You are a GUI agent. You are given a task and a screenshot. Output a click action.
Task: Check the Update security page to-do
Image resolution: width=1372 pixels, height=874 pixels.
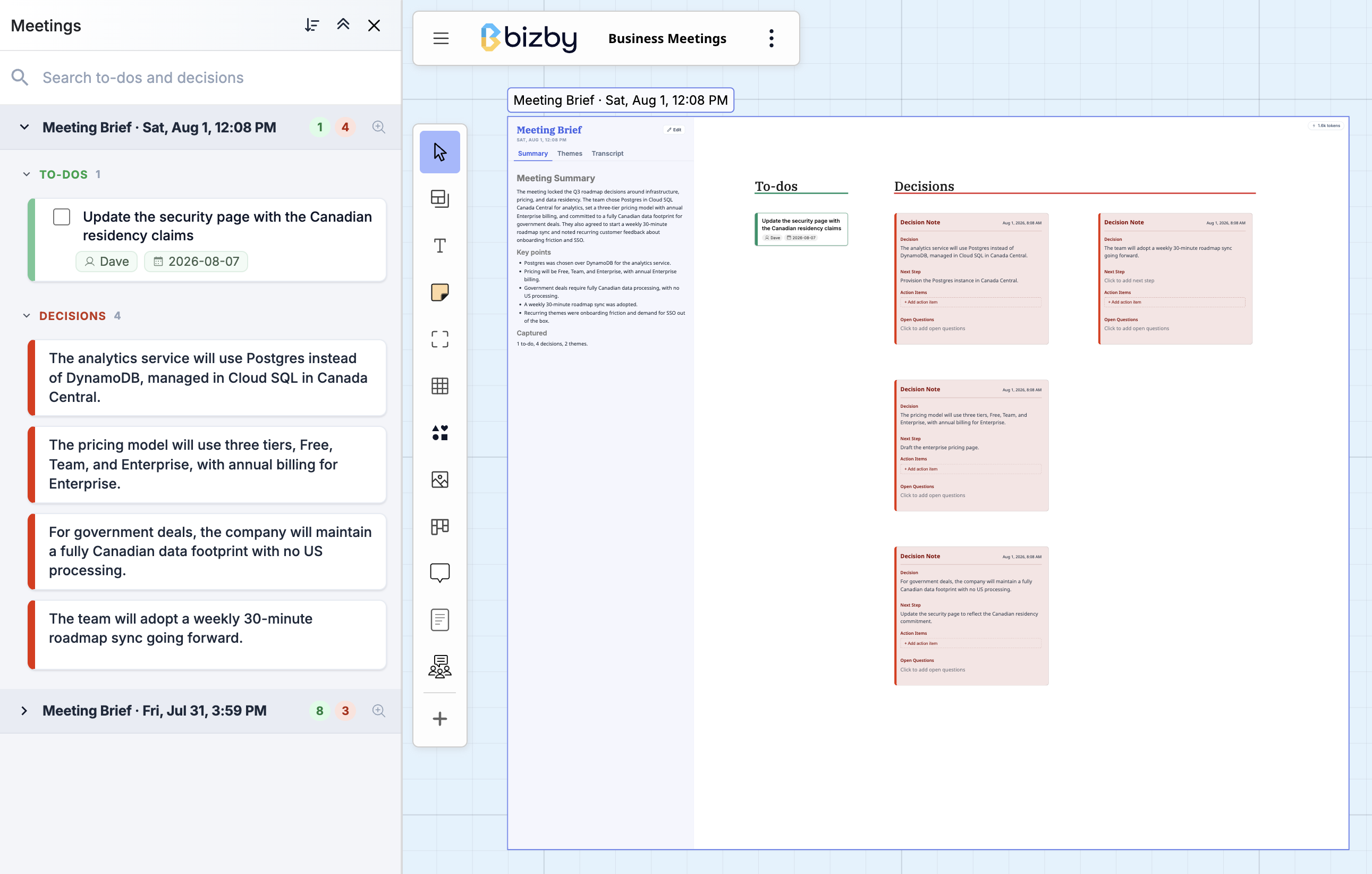click(x=62, y=217)
